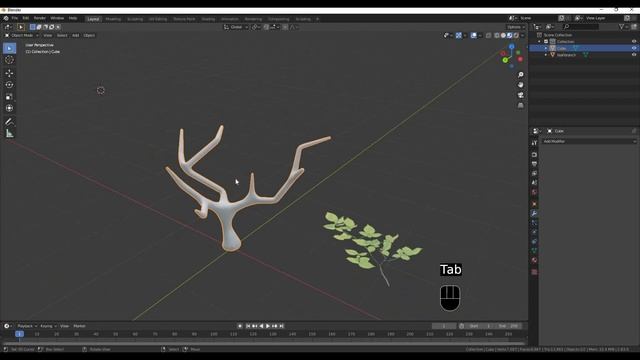This screenshot has height=360, width=640.
Task: Open the timeline Marker menu
Action: (79, 326)
